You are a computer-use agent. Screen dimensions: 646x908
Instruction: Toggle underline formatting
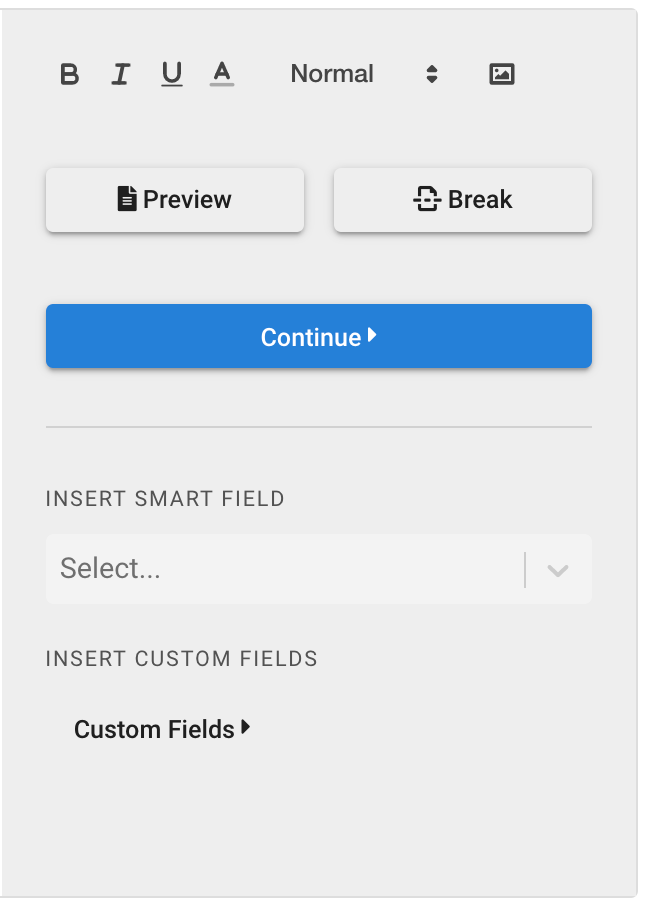pyautogui.click(x=171, y=74)
